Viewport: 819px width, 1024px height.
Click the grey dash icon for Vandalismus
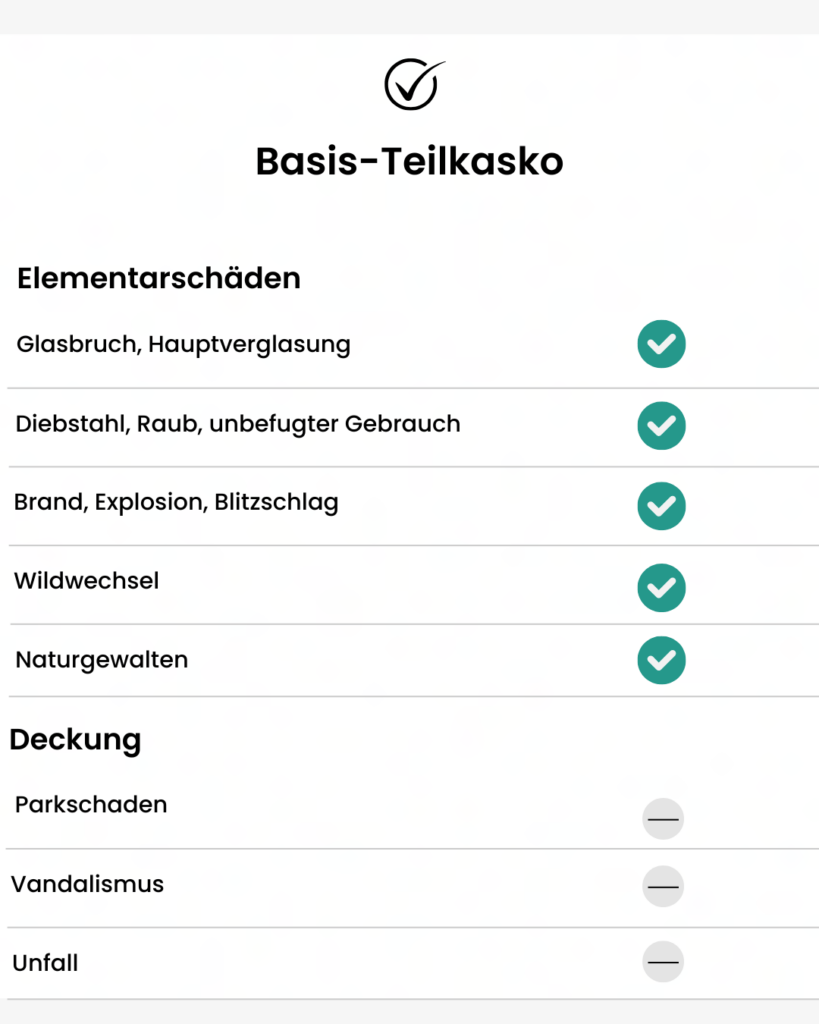pyautogui.click(x=663, y=887)
